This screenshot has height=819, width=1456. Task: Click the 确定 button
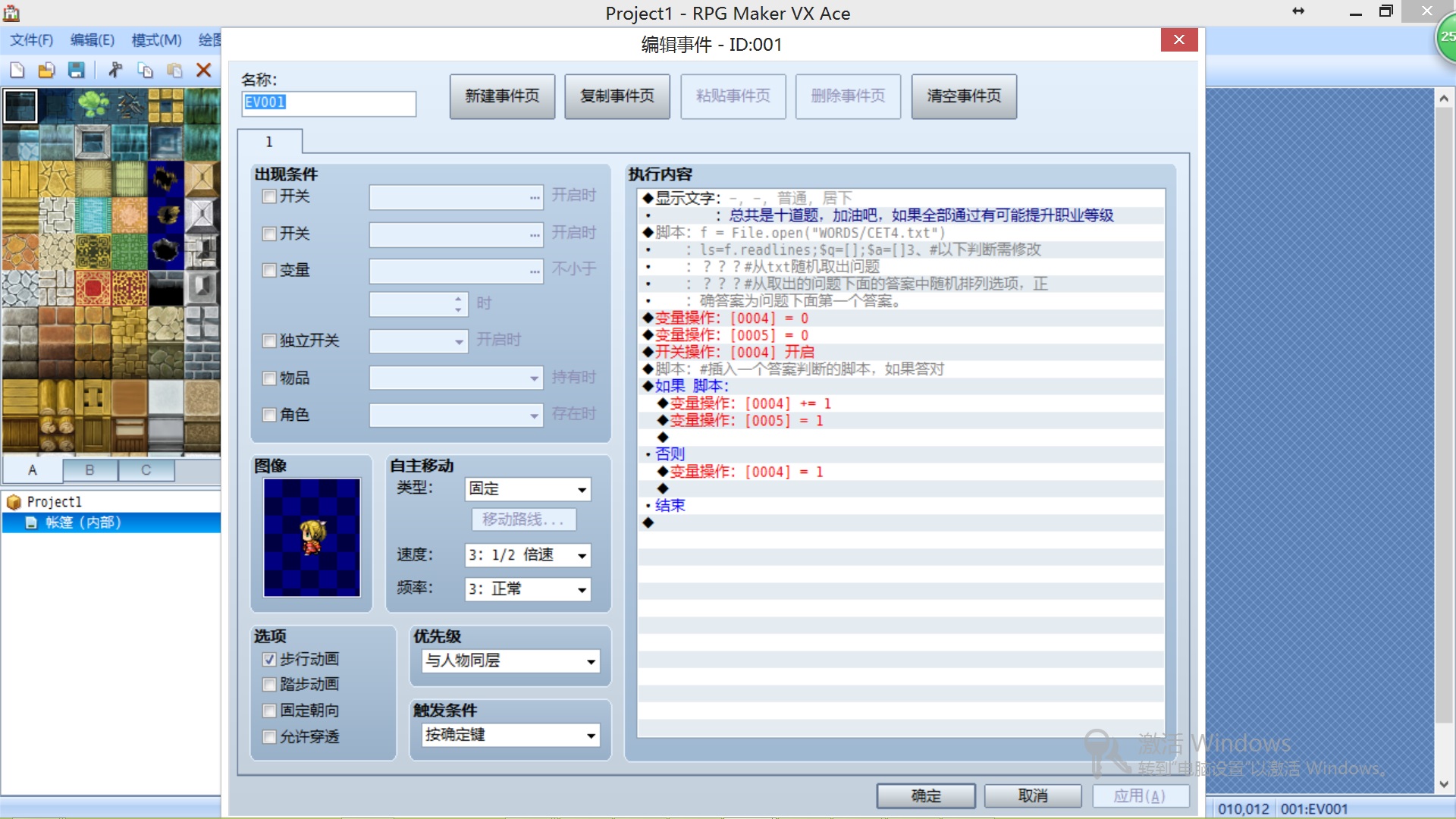click(926, 795)
